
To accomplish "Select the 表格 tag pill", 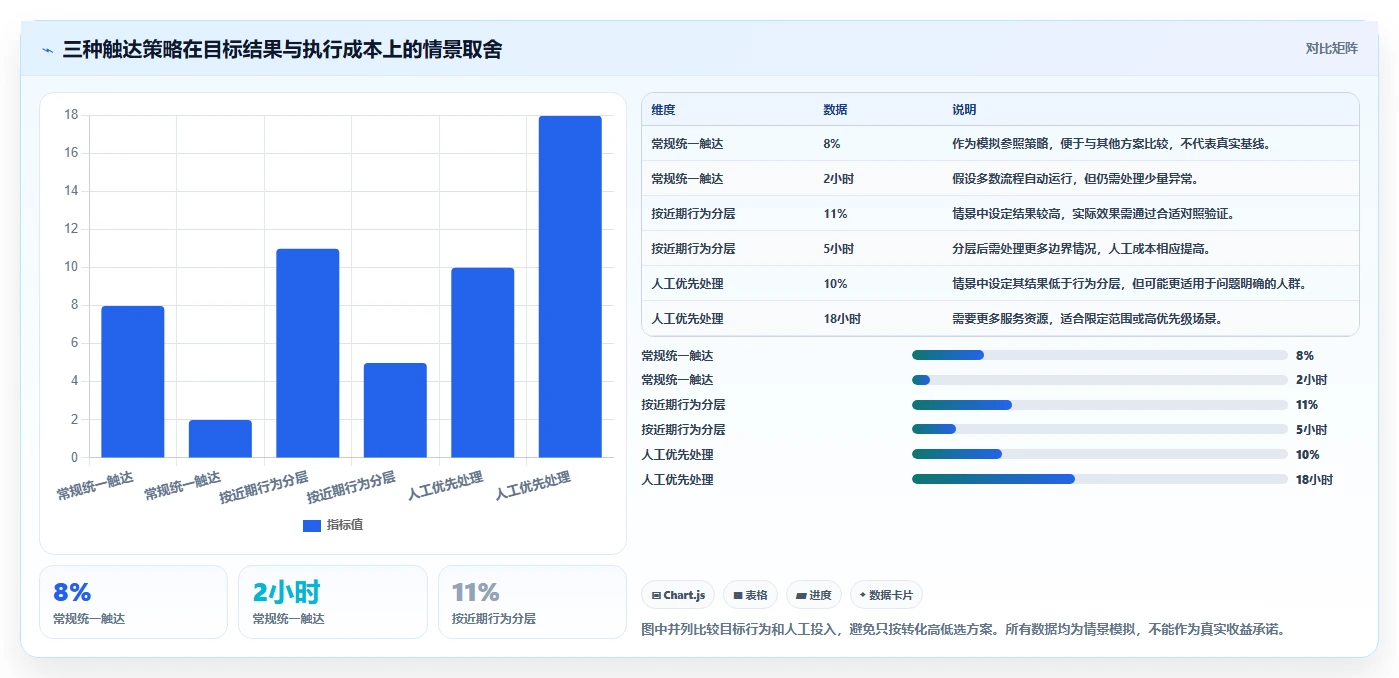I will (x=750, y=595).
